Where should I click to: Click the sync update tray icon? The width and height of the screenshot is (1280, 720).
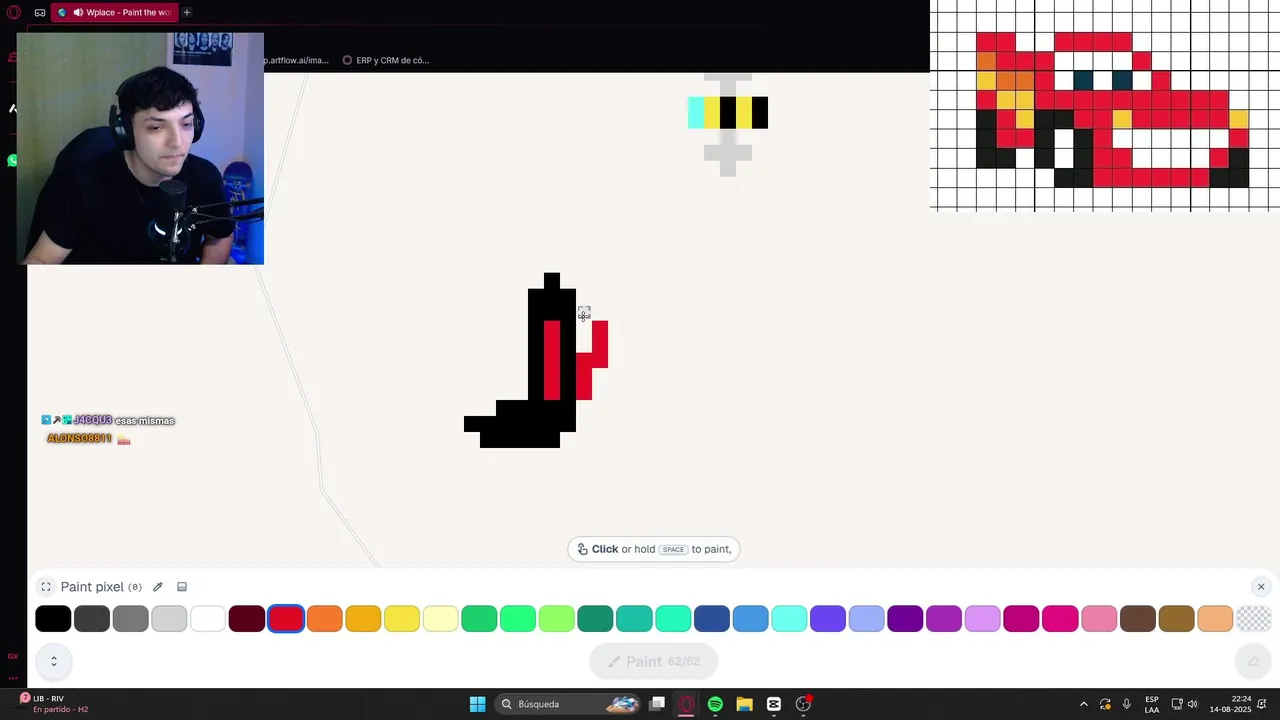(1105, 704)
